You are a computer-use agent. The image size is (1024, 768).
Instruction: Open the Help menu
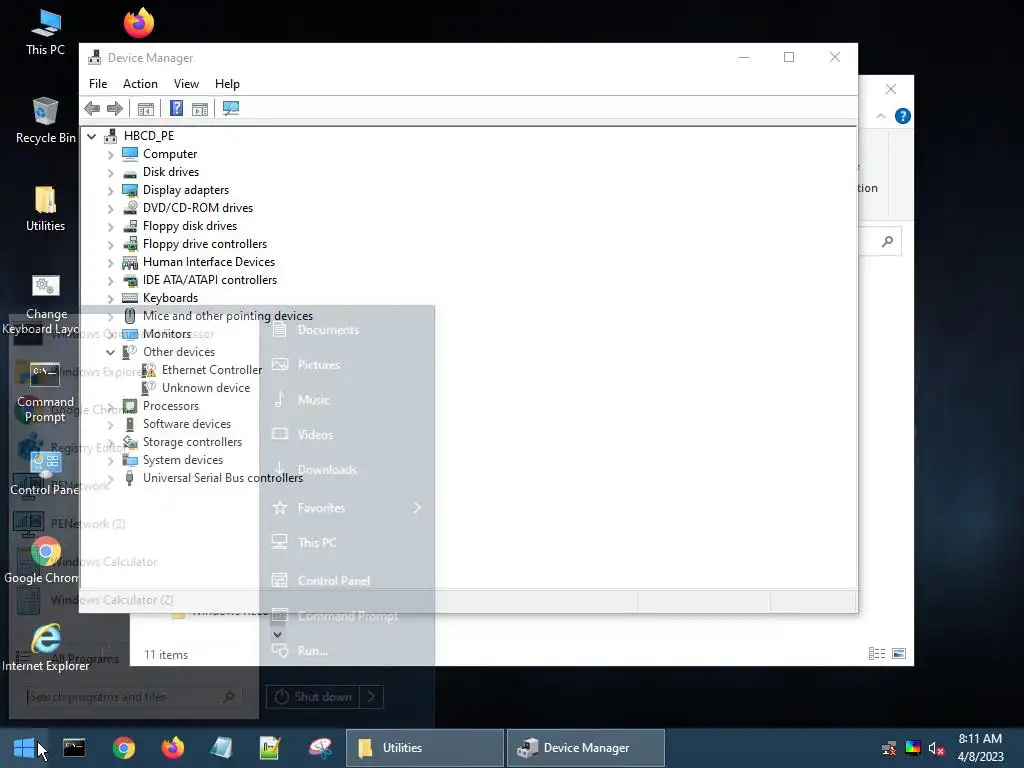pyautogui.click(x=227, y=84)
